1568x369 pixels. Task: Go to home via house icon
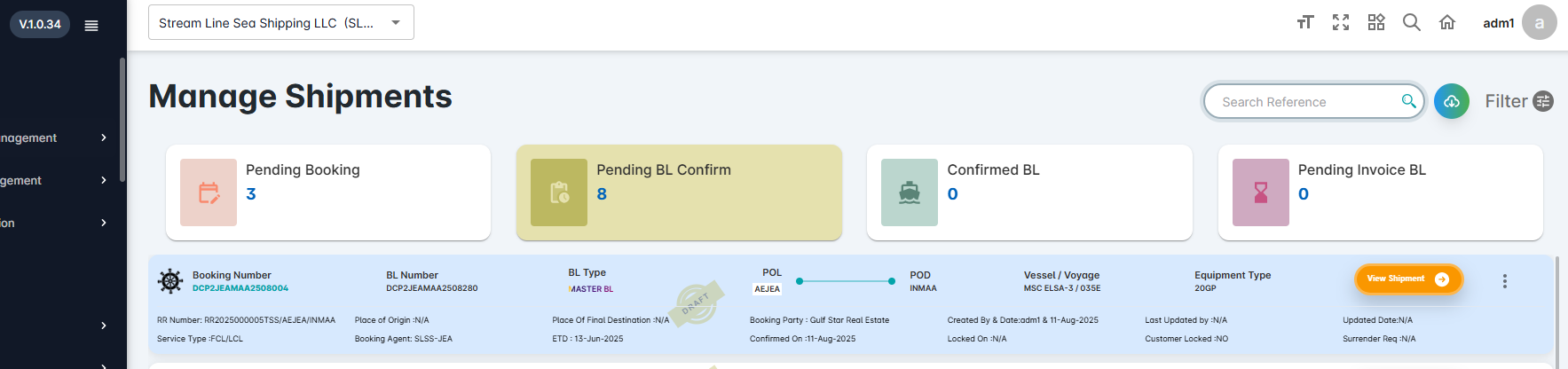1447,22
